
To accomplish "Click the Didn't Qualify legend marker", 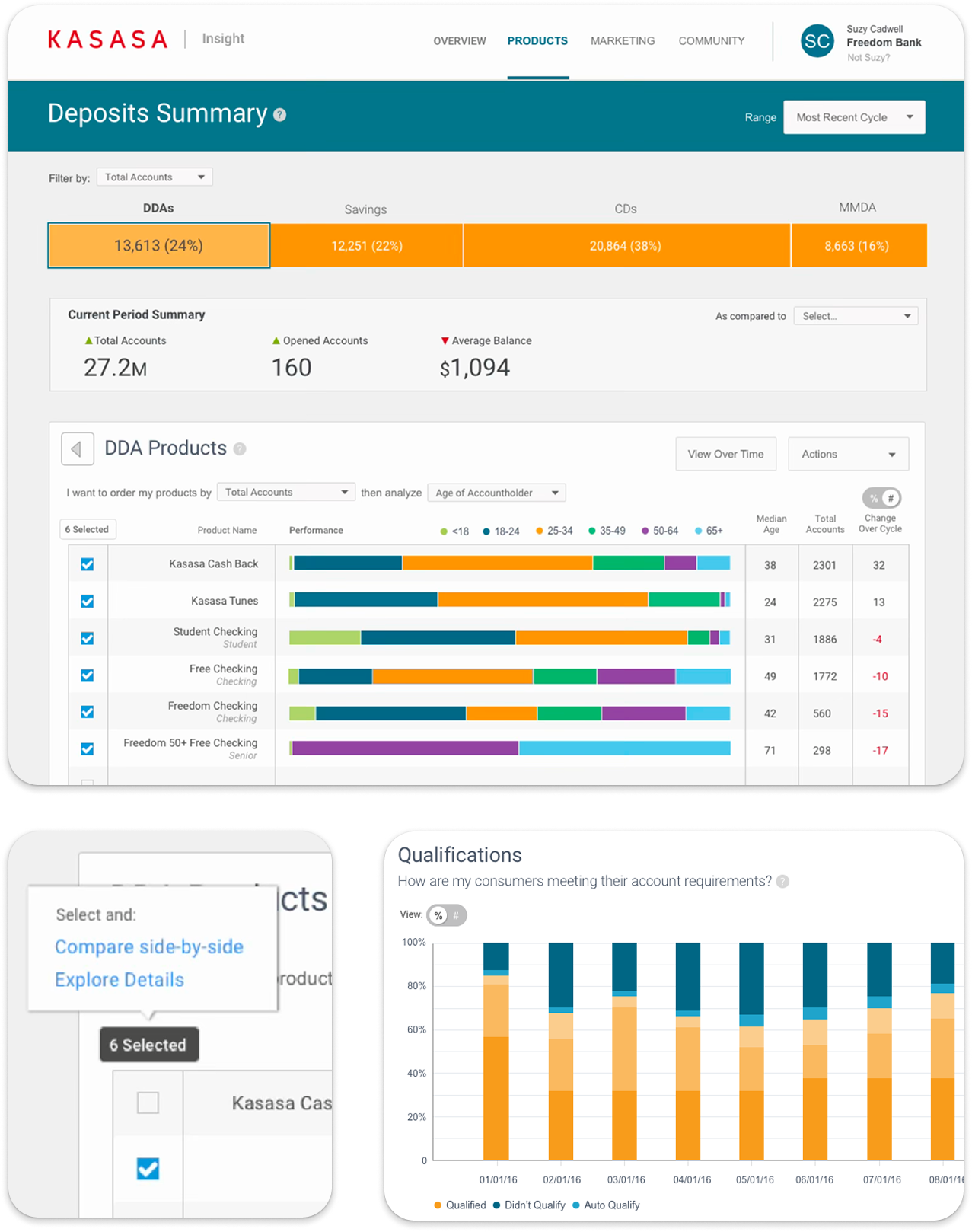I will click(x=496, y=1205).
